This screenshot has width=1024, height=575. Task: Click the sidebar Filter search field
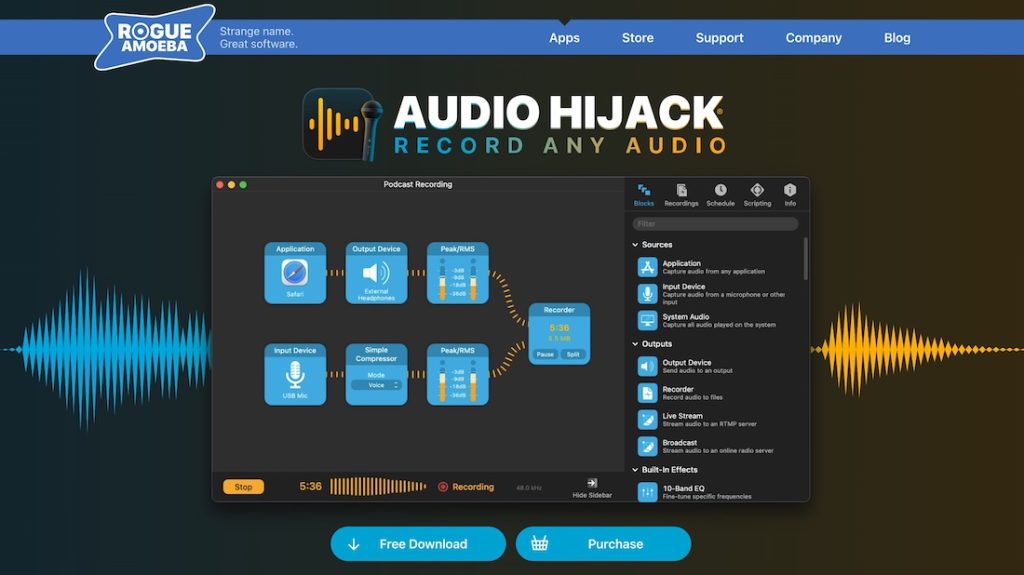pyautogui.click(x=716, y=224)
